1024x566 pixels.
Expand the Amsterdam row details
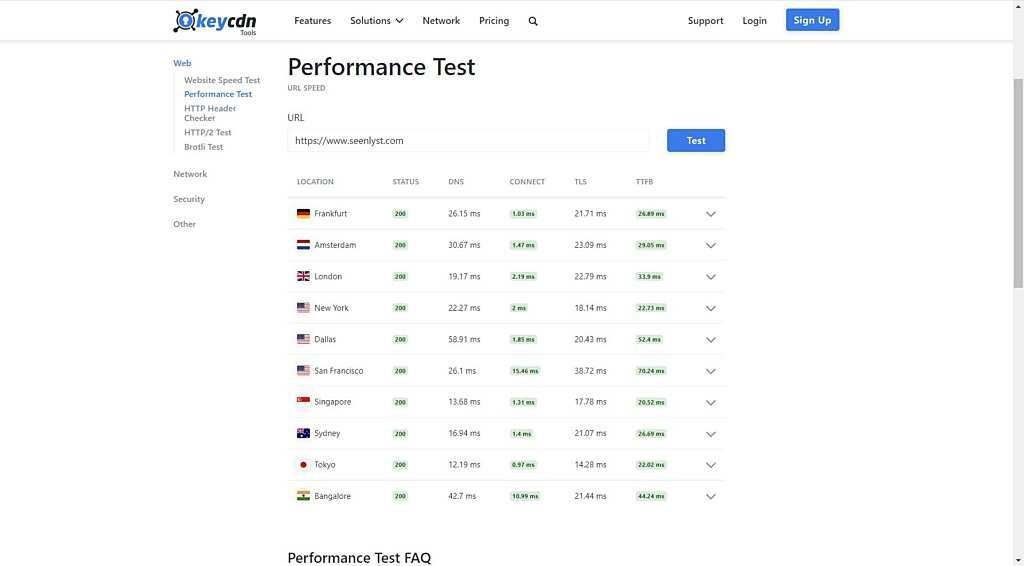click(711, 245)
